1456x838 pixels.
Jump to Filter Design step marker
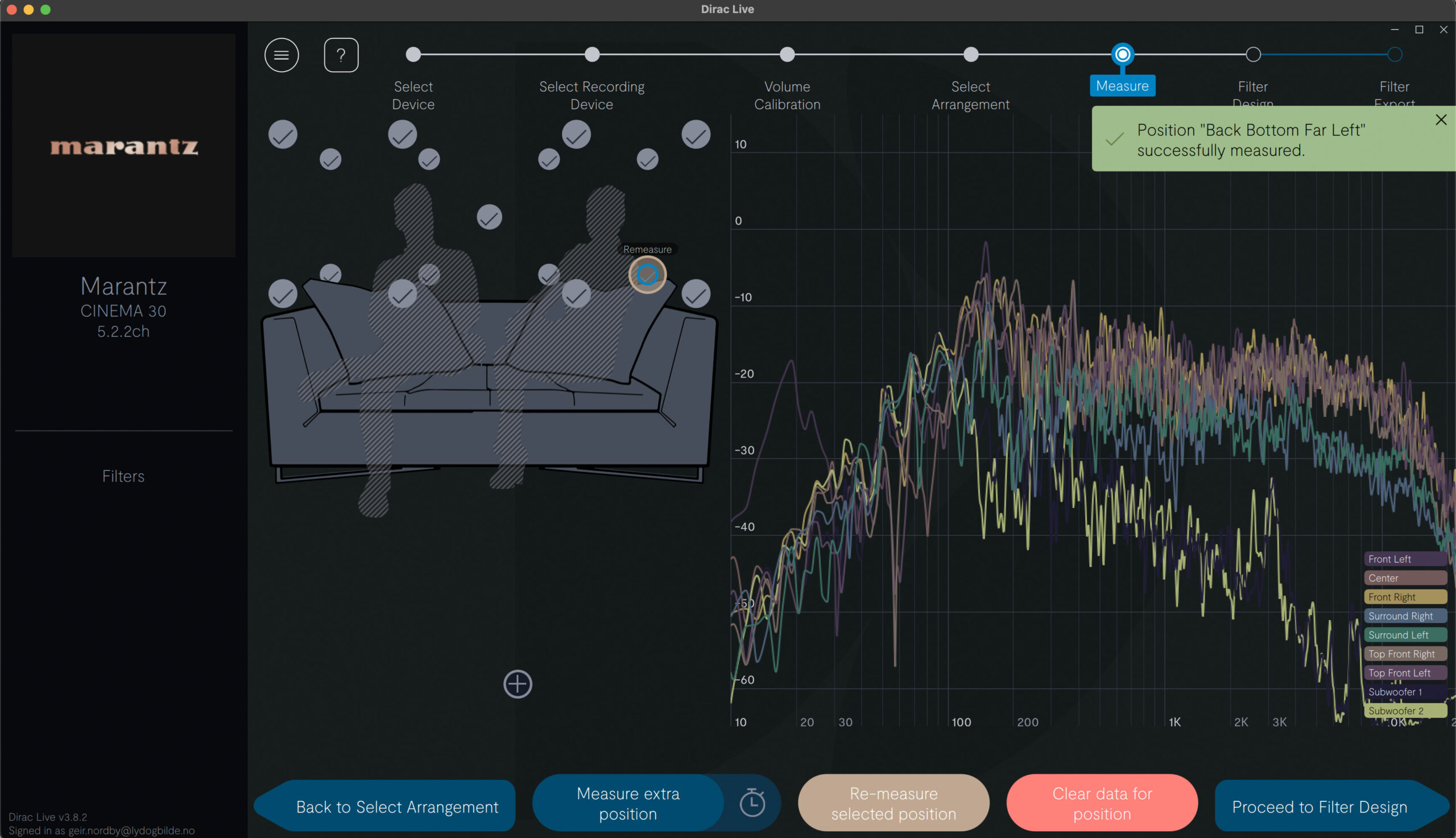pos(1253,55)
